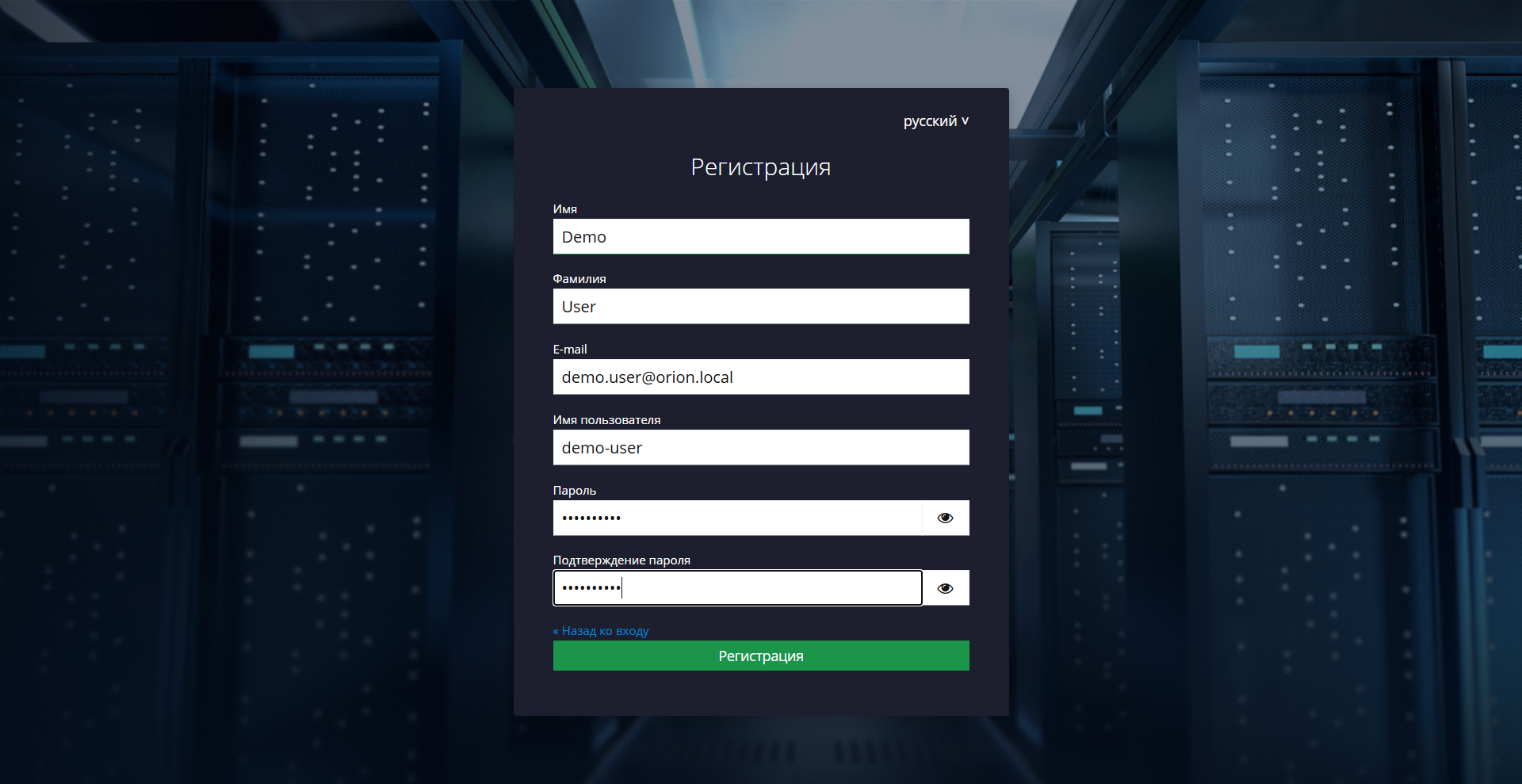Click the Подтверждение пароля password input

click(x=737, y=588)
